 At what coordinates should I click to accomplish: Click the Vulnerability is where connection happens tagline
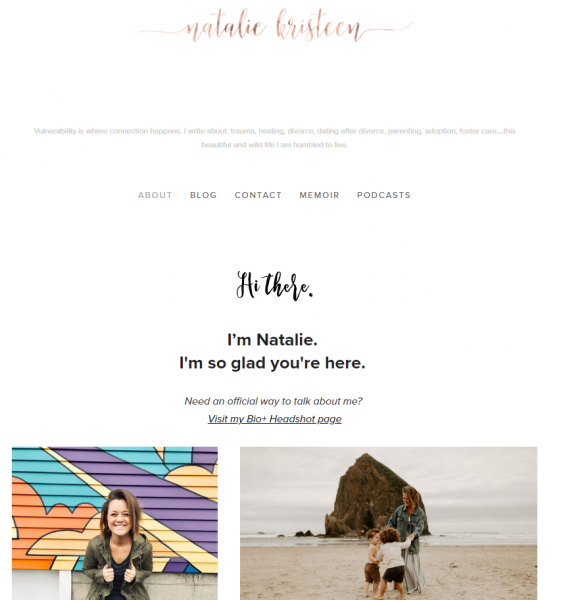click(x=274, y=131)
